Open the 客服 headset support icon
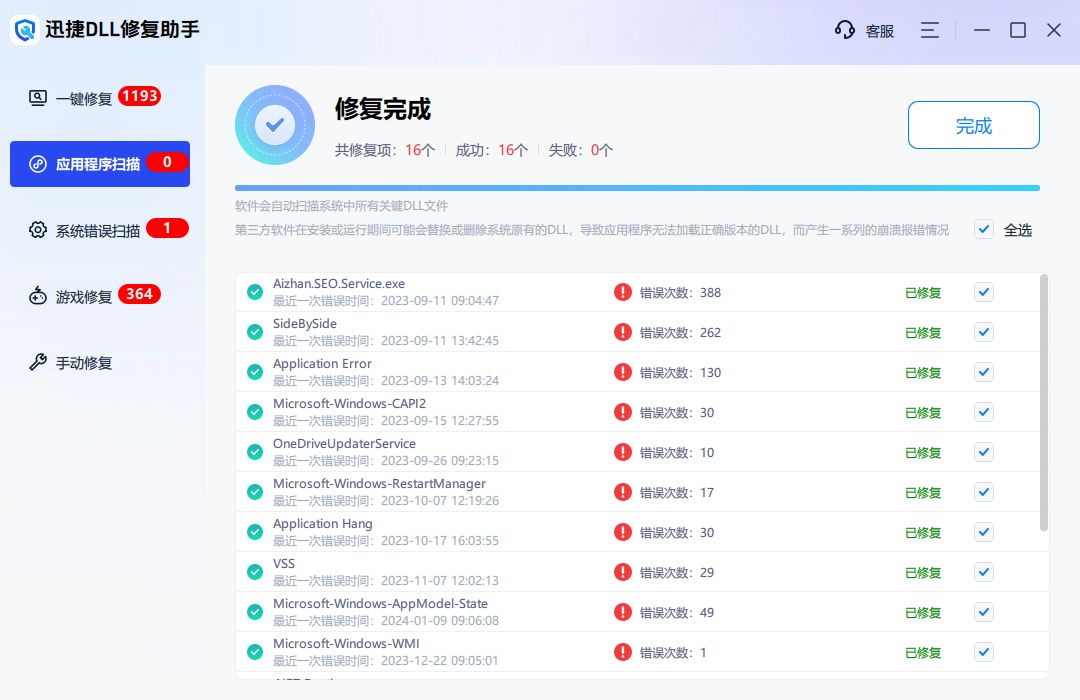The image size is (1080, 700). (x=844, y=30)
